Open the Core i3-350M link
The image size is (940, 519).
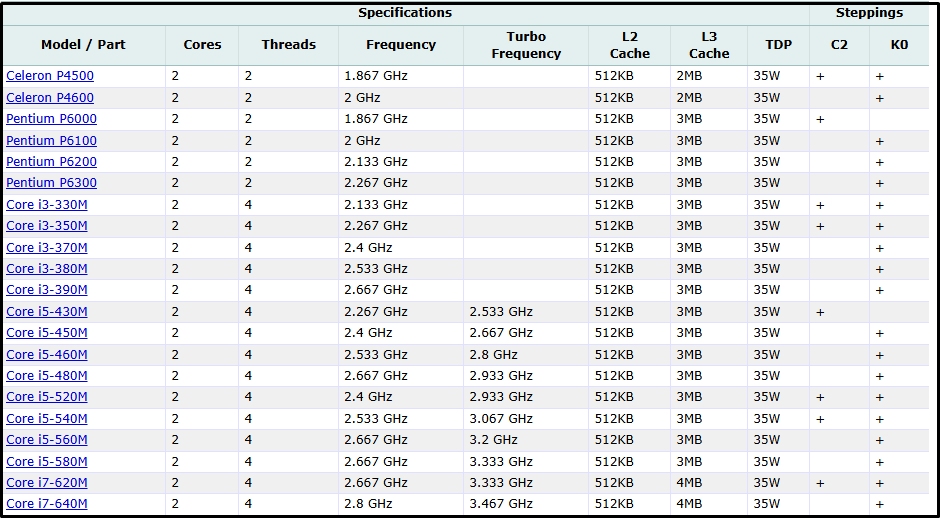(47, 226)
